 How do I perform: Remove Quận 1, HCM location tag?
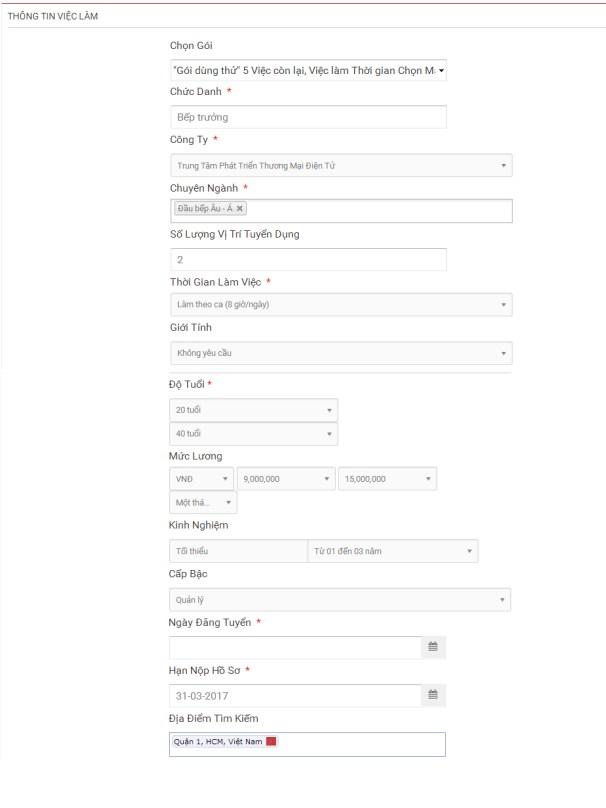coord(271,741)
